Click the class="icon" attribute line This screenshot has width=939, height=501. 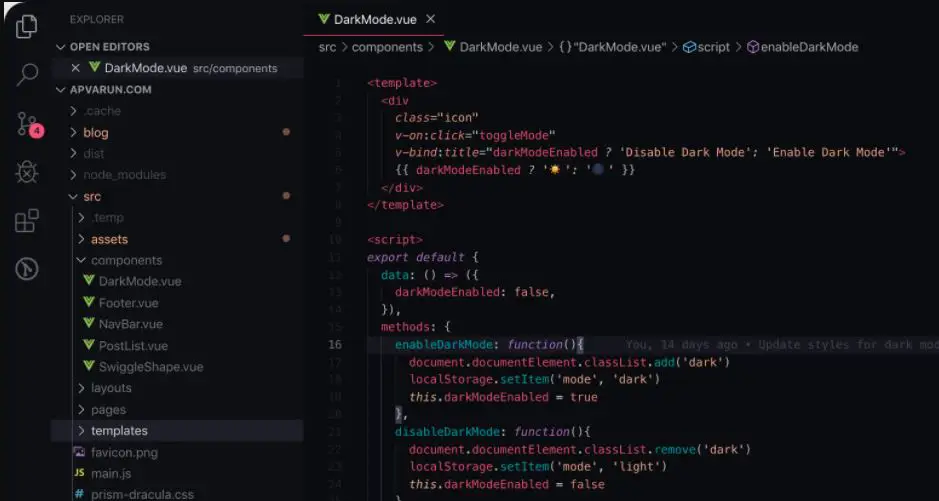click(437, 118)
